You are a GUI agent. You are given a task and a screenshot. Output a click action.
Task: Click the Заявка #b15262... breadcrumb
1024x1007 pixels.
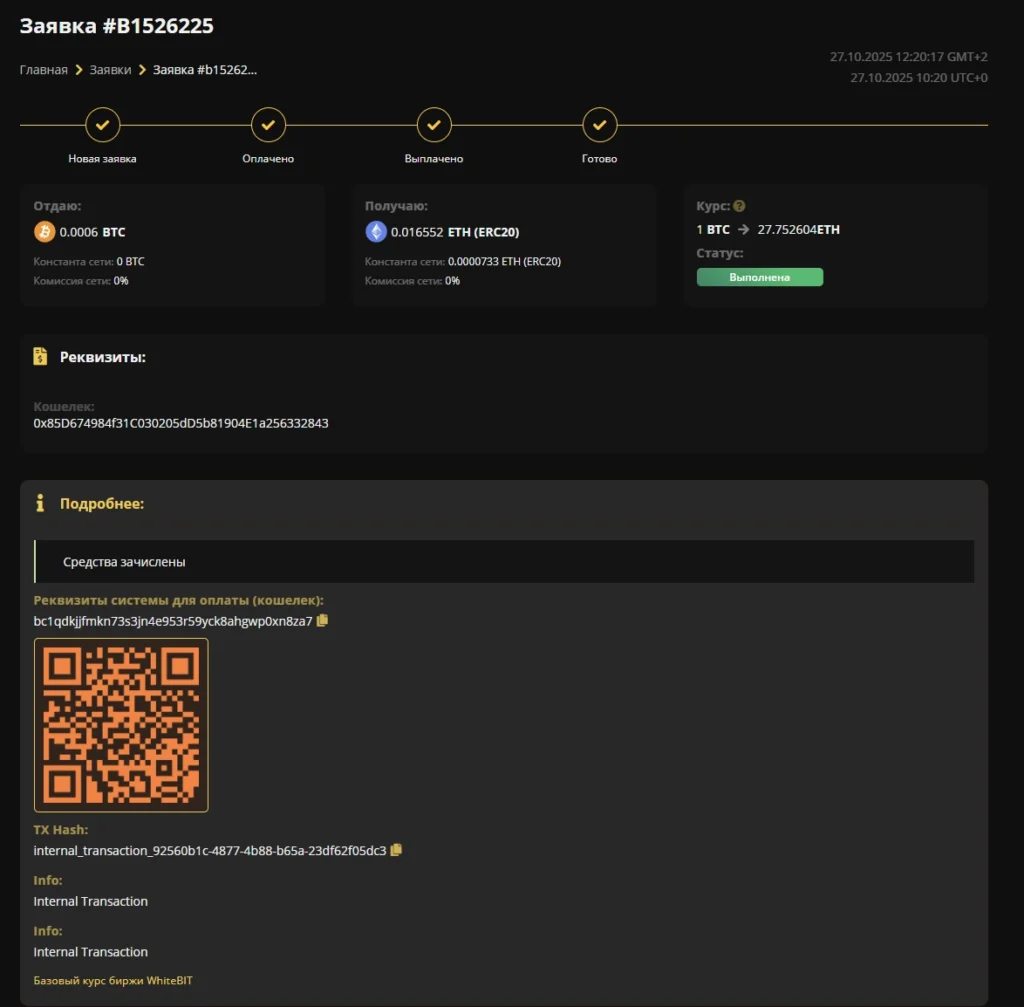point(205,70)
